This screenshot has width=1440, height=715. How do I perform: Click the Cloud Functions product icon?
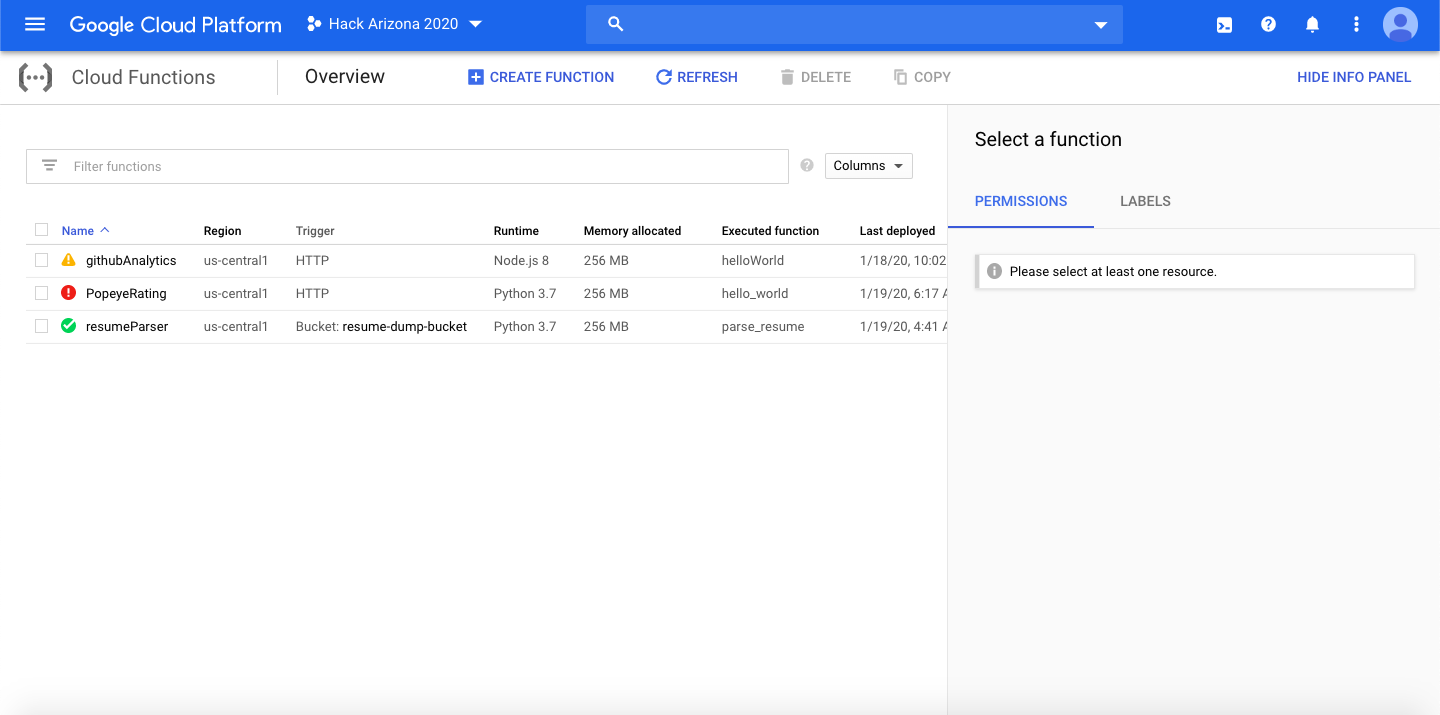point(36,77)
